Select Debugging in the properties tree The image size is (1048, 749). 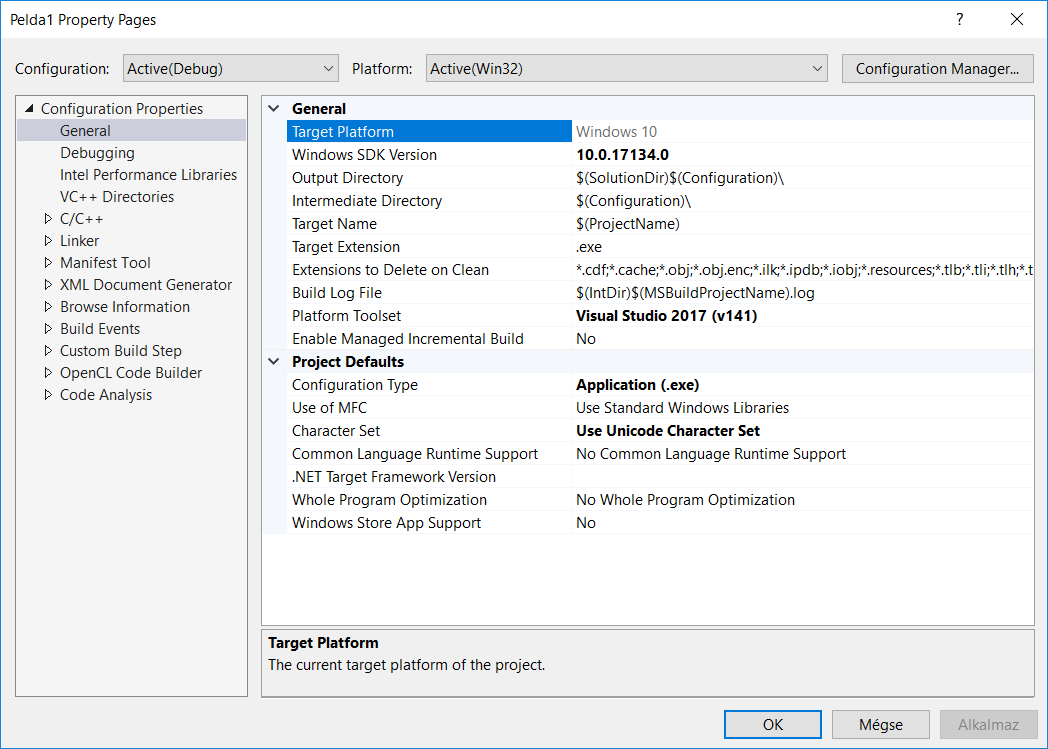pos(97,153)
